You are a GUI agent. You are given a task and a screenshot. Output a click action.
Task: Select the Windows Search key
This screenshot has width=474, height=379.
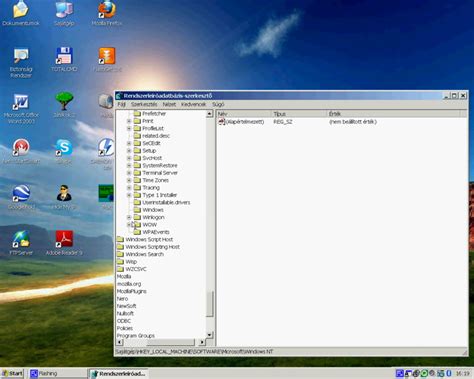144,254
